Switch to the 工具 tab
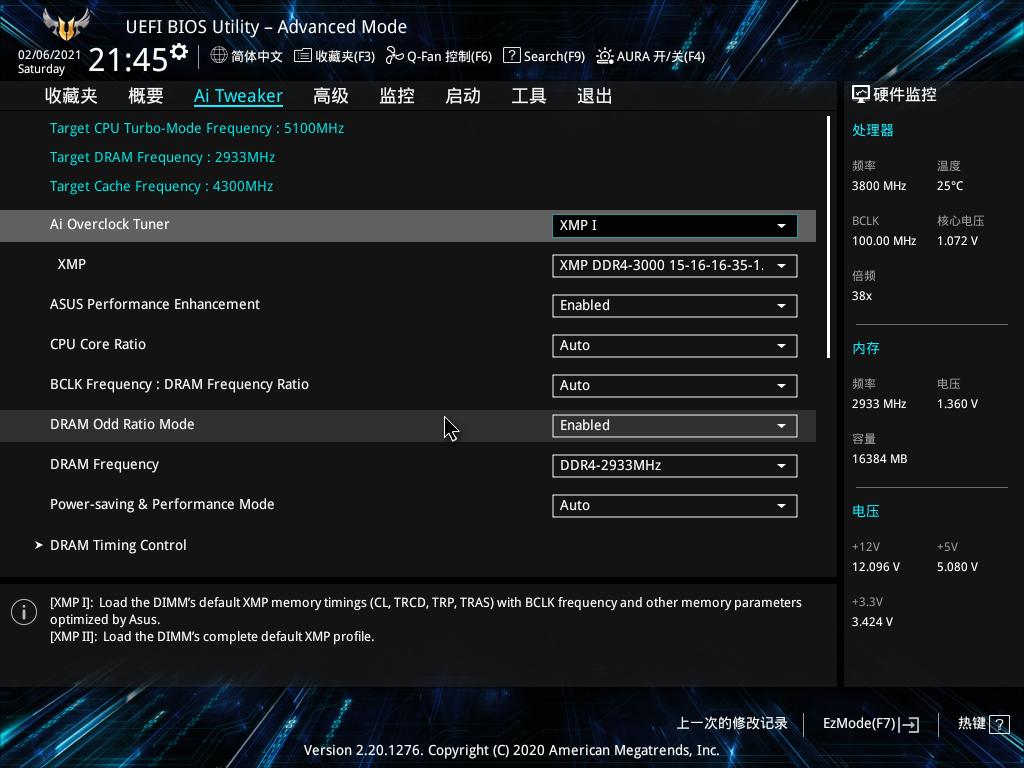This screenshot has height=768, width=1024. click(529, 96)
